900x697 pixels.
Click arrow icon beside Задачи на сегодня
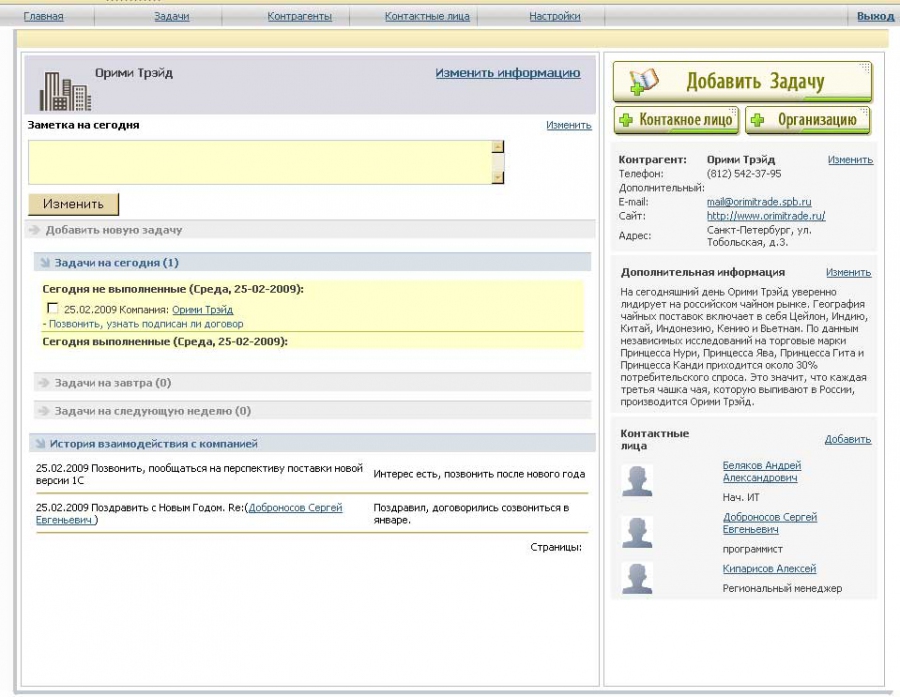[44, 263]
